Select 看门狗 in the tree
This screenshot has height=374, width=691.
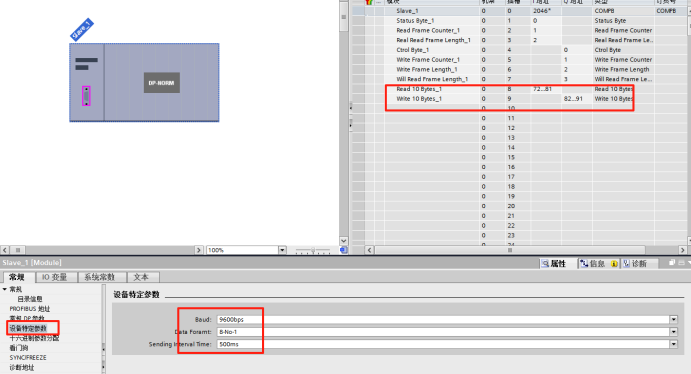pos(19,348)
